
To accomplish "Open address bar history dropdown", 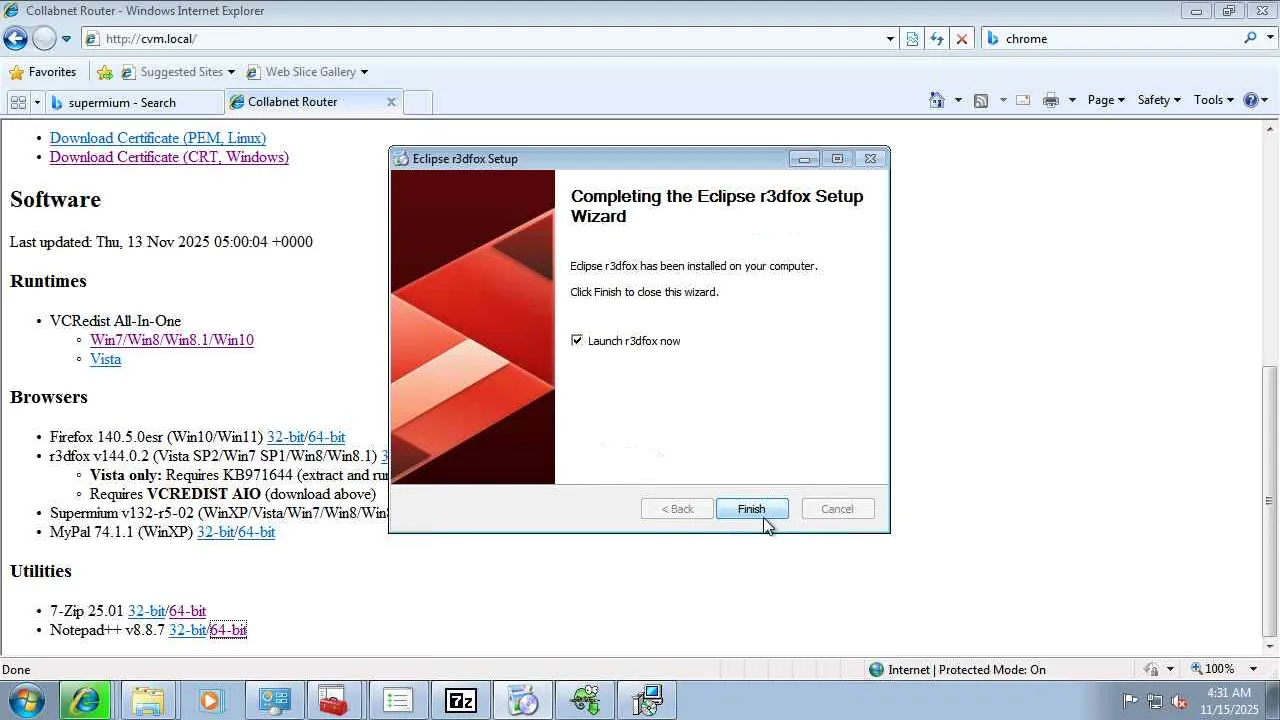I will pos(890,39).
